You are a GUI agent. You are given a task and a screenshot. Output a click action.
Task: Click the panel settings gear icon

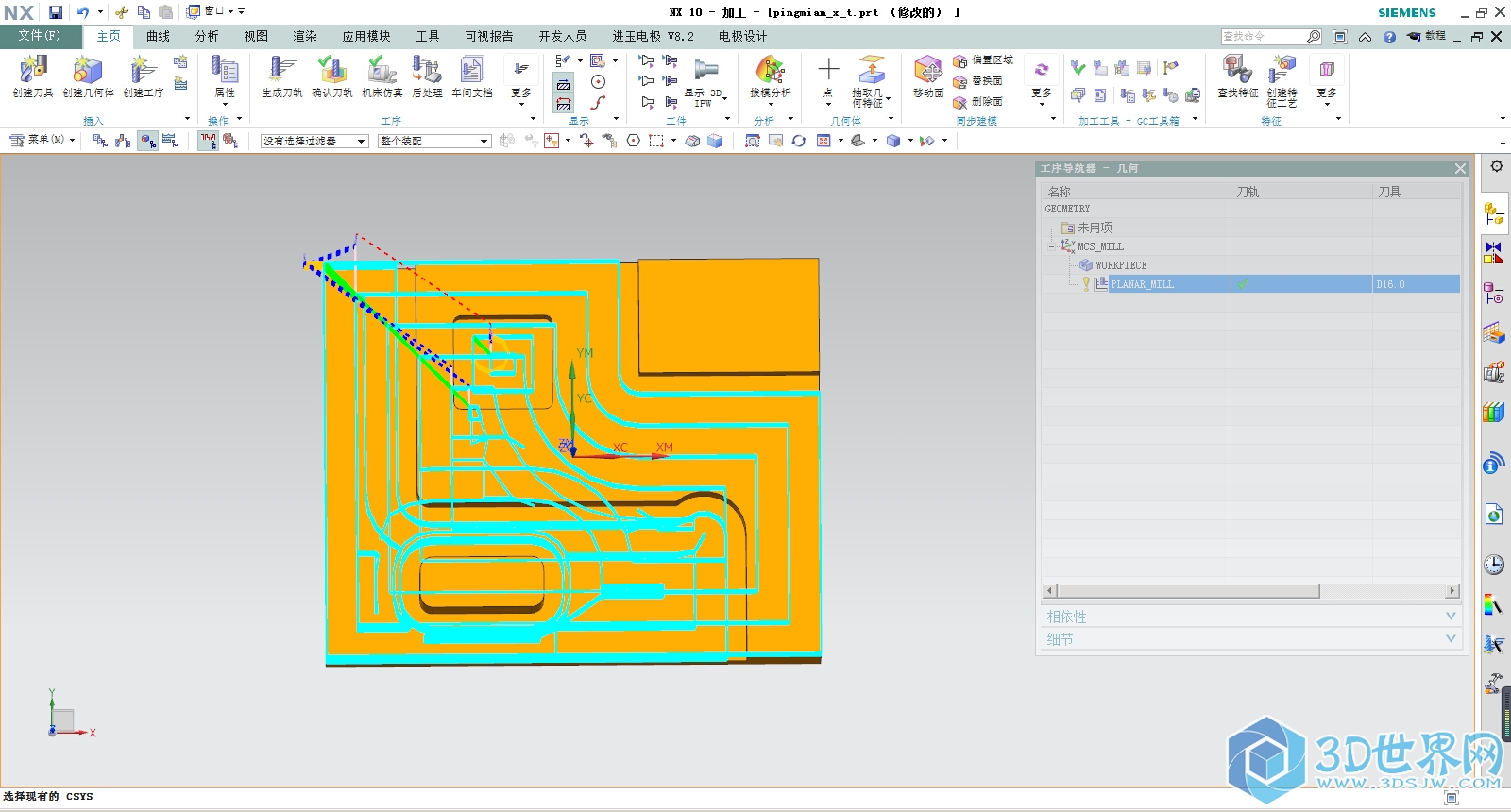(x=1497, y=166)
